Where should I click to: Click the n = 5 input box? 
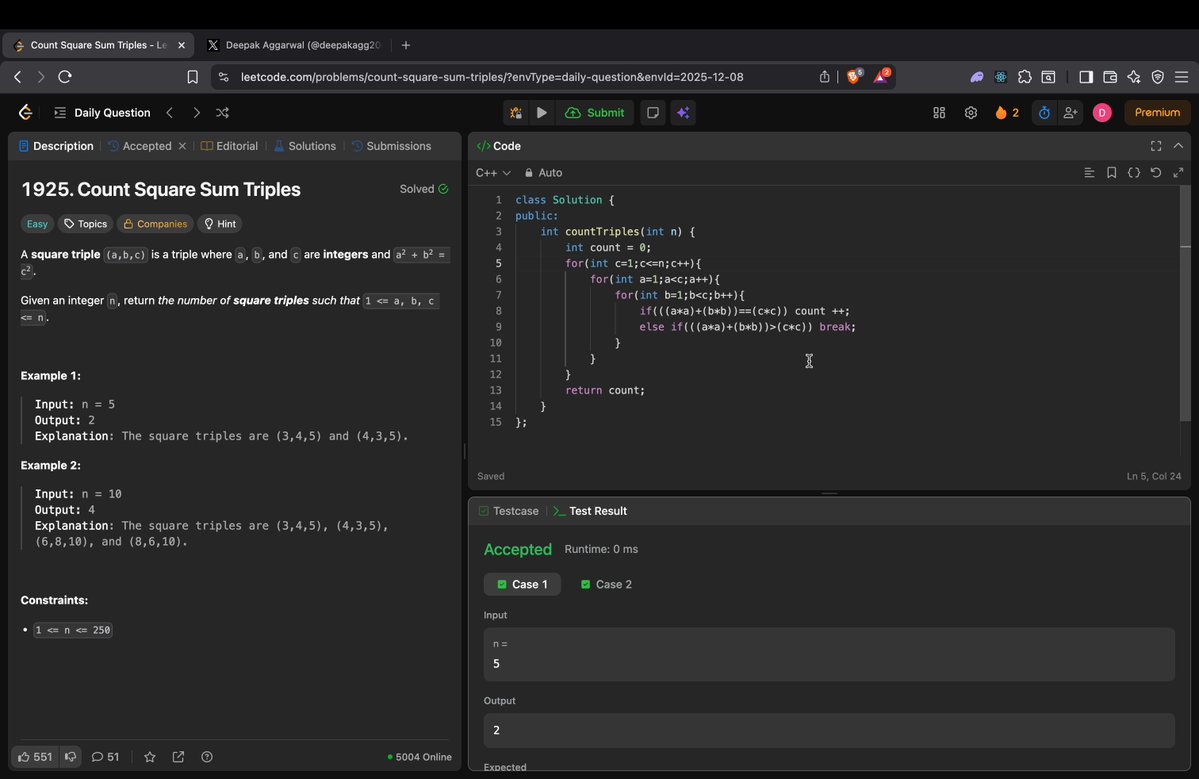tap(829, 654)
